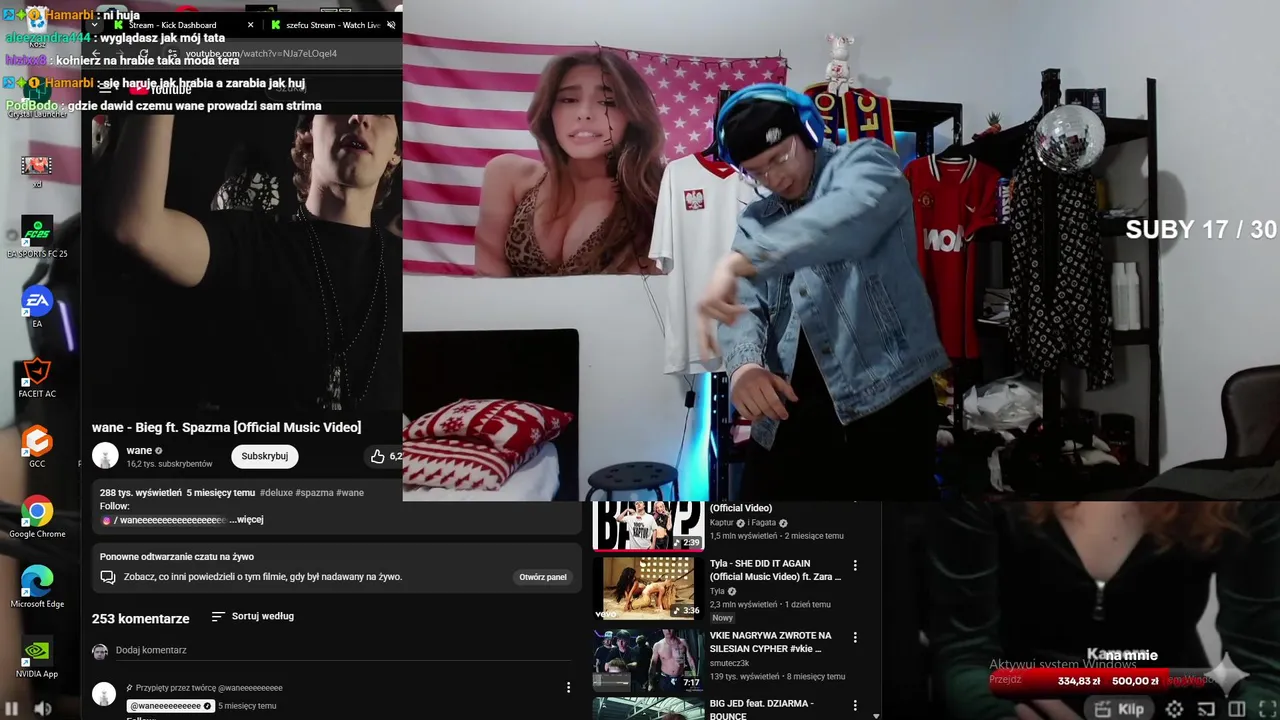Create a clip with the Klip button
Screen dimensions: 1280x720
pyautogui.click(x=1119, y=709)
